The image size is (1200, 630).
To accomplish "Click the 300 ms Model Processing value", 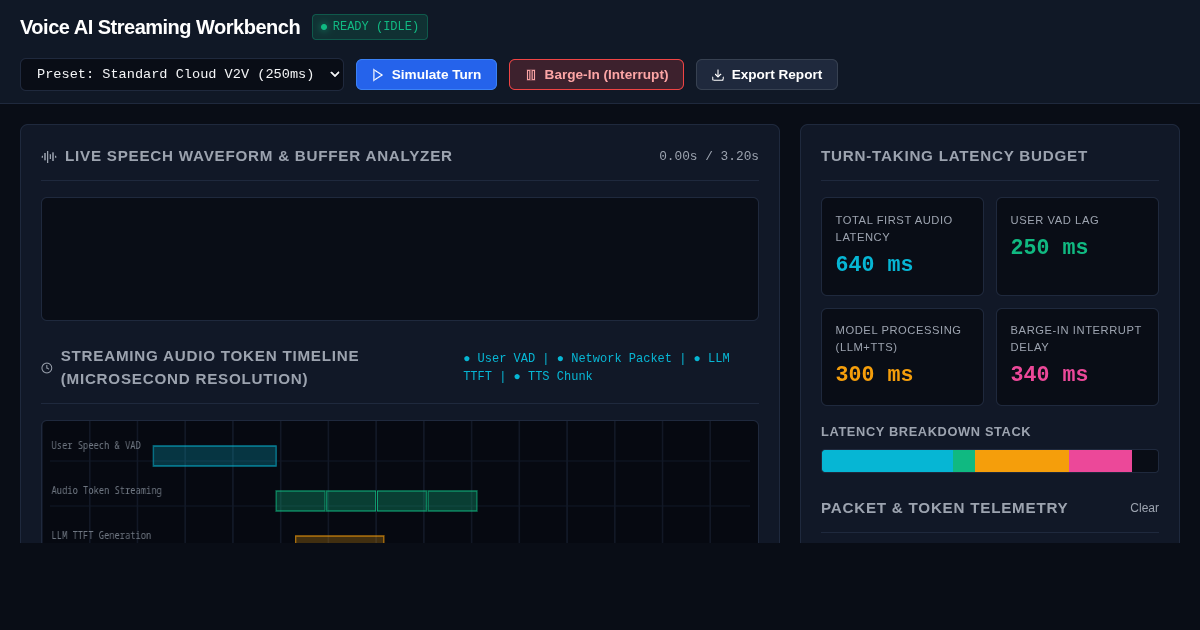I will point(874,375).
